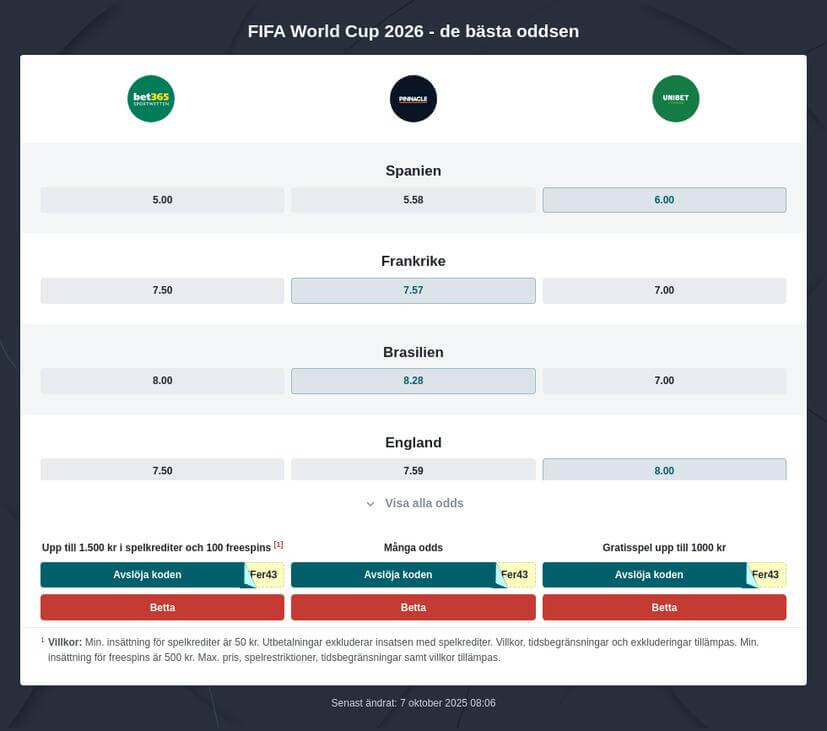The width and height of the screenshot is (827, 731).
Task: Select Unibet's 6.00 odds for Spanien
Action: [x=664, y=200]
